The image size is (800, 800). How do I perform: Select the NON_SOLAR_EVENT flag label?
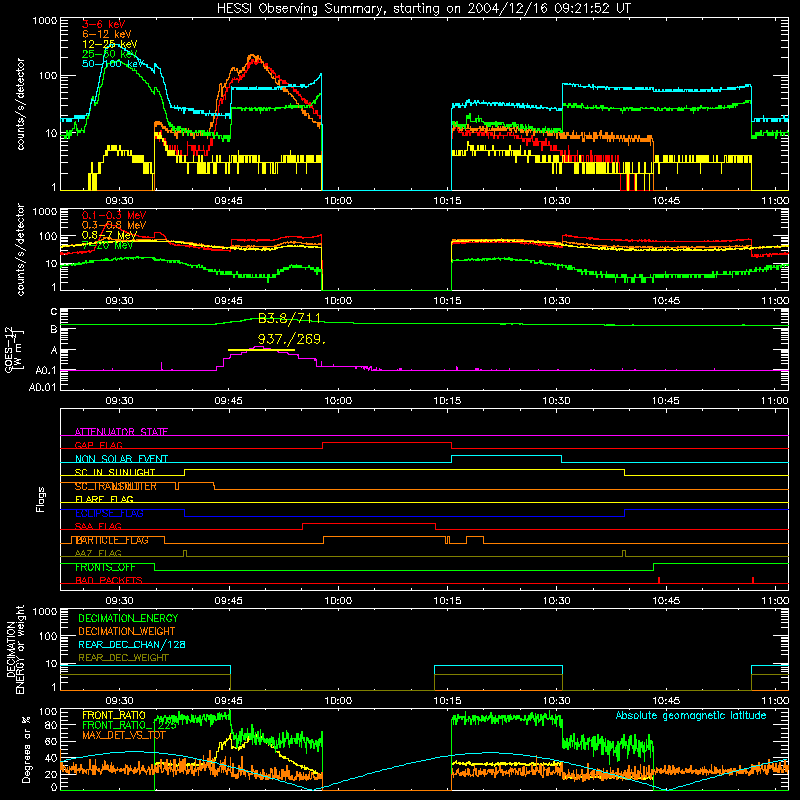(x=121, y=459)
